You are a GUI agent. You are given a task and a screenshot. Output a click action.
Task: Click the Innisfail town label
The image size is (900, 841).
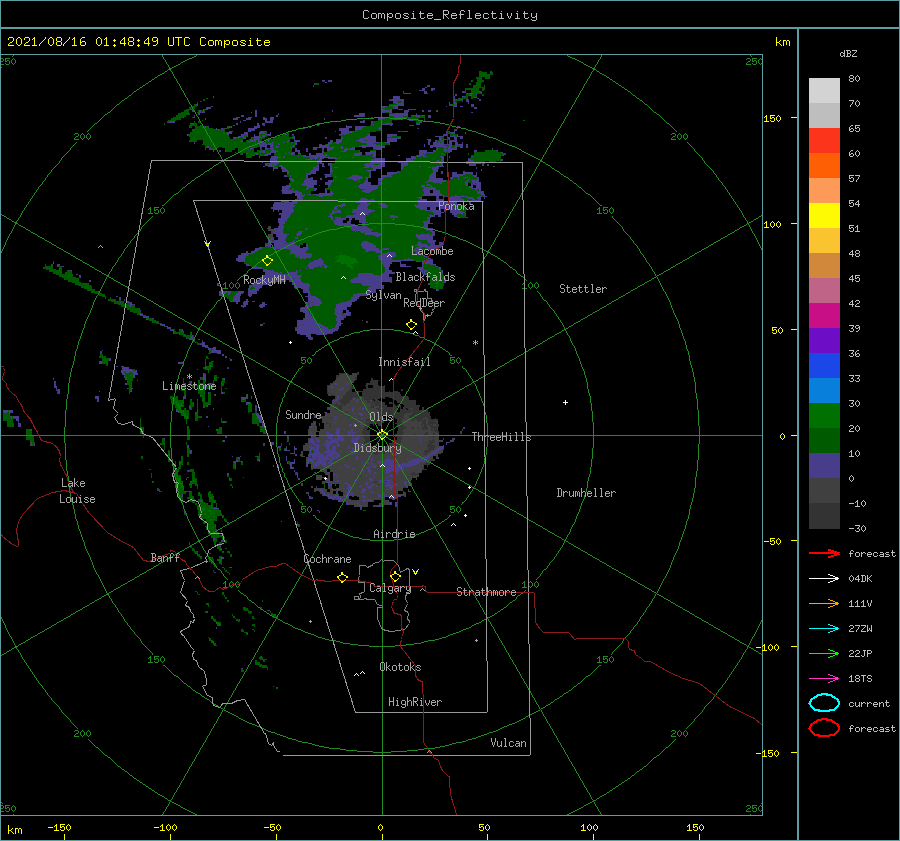404,362
